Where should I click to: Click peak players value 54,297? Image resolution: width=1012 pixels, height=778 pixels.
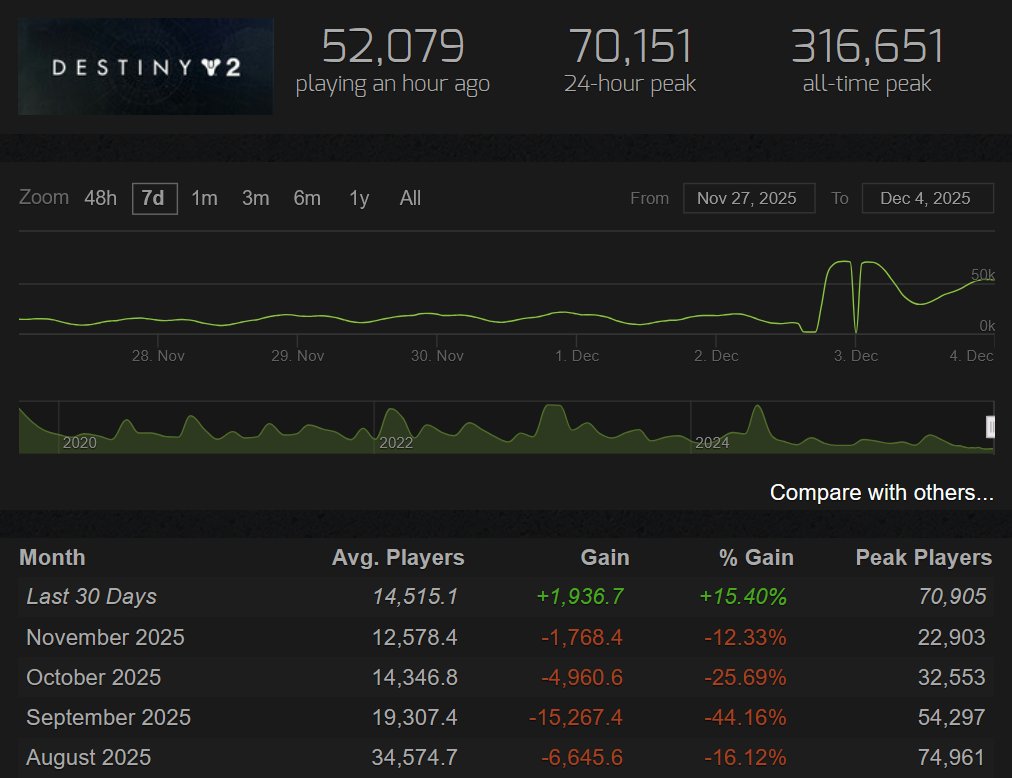[x=952, y=718]
